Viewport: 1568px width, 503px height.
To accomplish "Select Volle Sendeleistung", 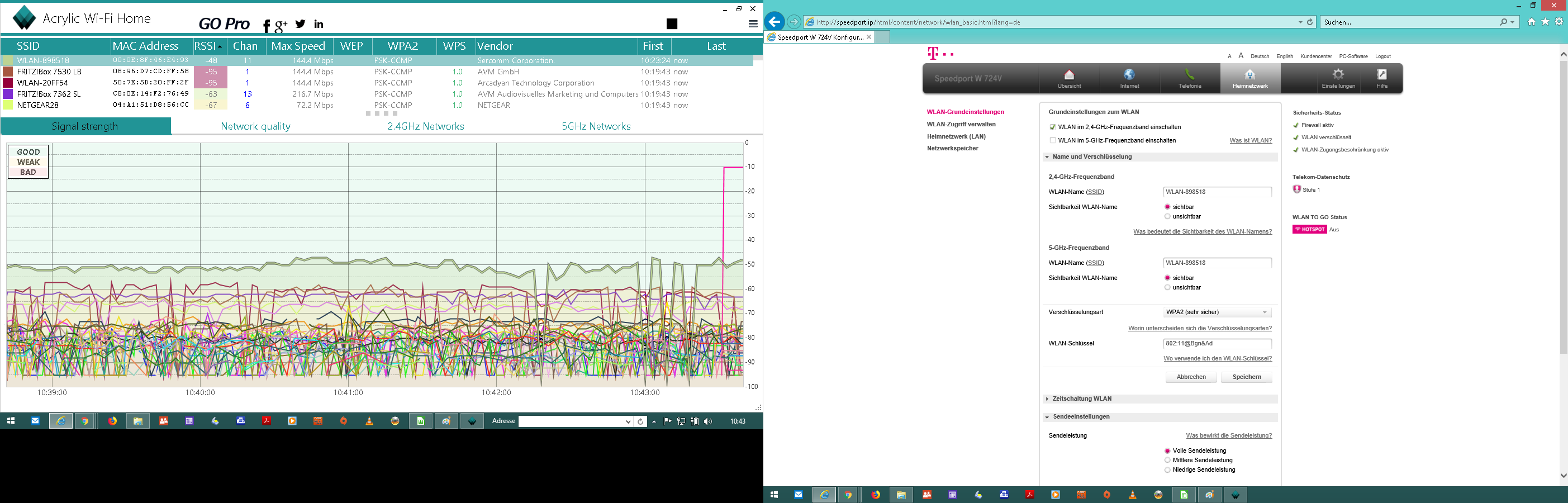I will [1167, 450].
